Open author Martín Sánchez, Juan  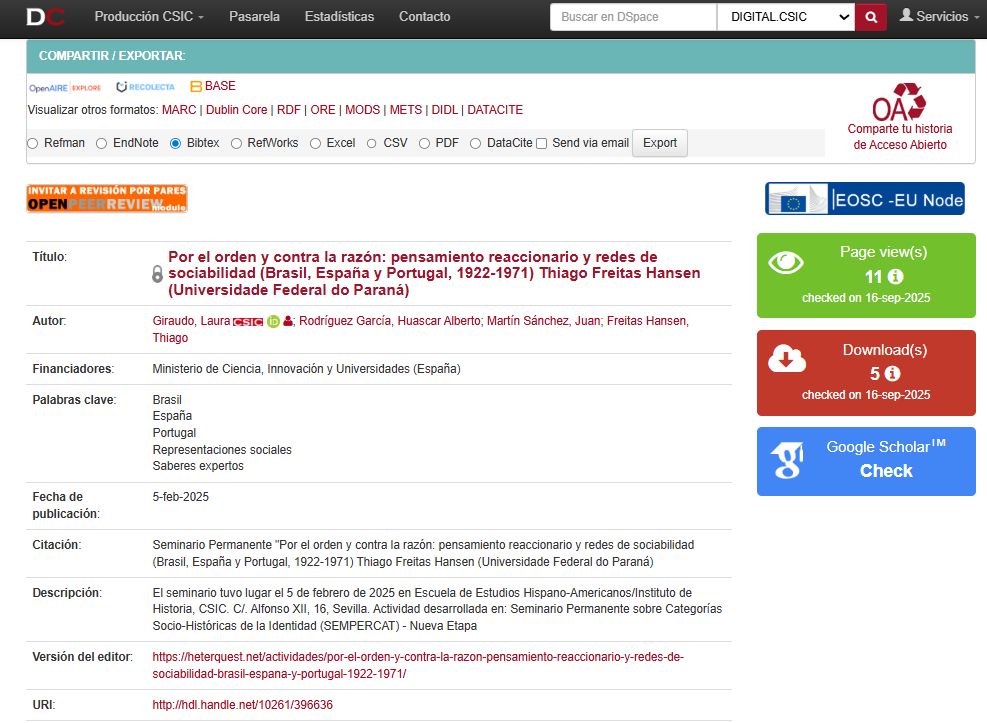pos(544,321)
